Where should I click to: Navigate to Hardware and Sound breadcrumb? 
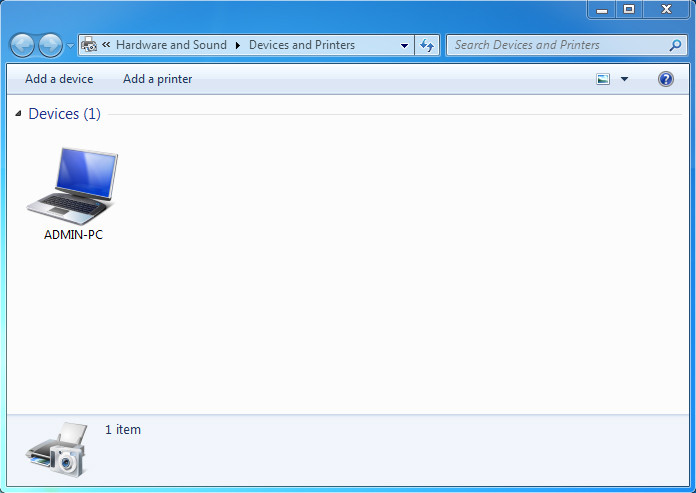(x=171, y=45)
